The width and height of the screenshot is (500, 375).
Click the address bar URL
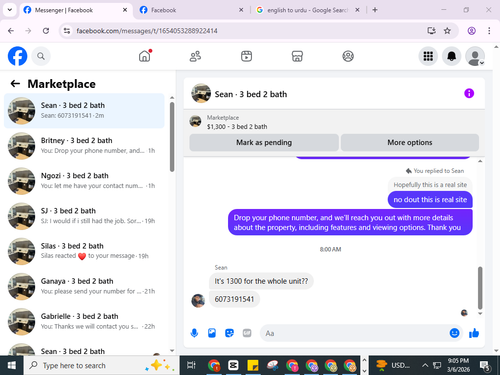[x=147, y=31]
